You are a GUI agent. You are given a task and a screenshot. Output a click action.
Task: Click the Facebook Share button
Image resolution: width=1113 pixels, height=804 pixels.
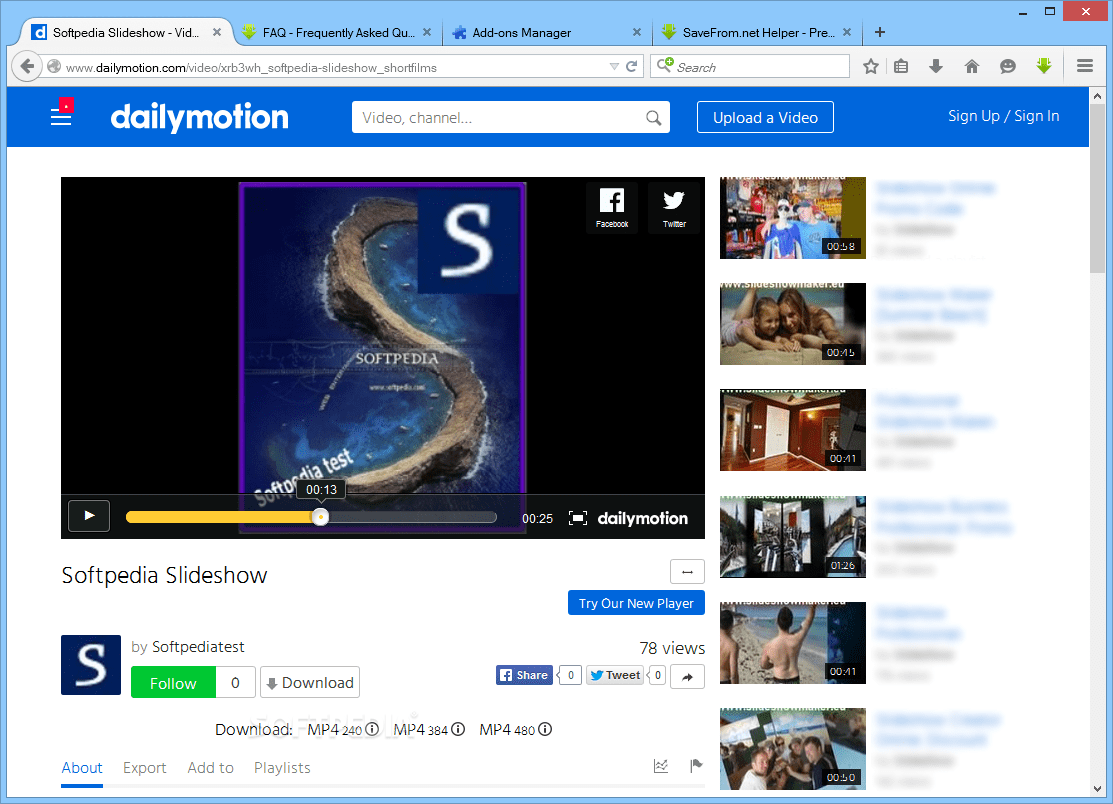(525, 676)
